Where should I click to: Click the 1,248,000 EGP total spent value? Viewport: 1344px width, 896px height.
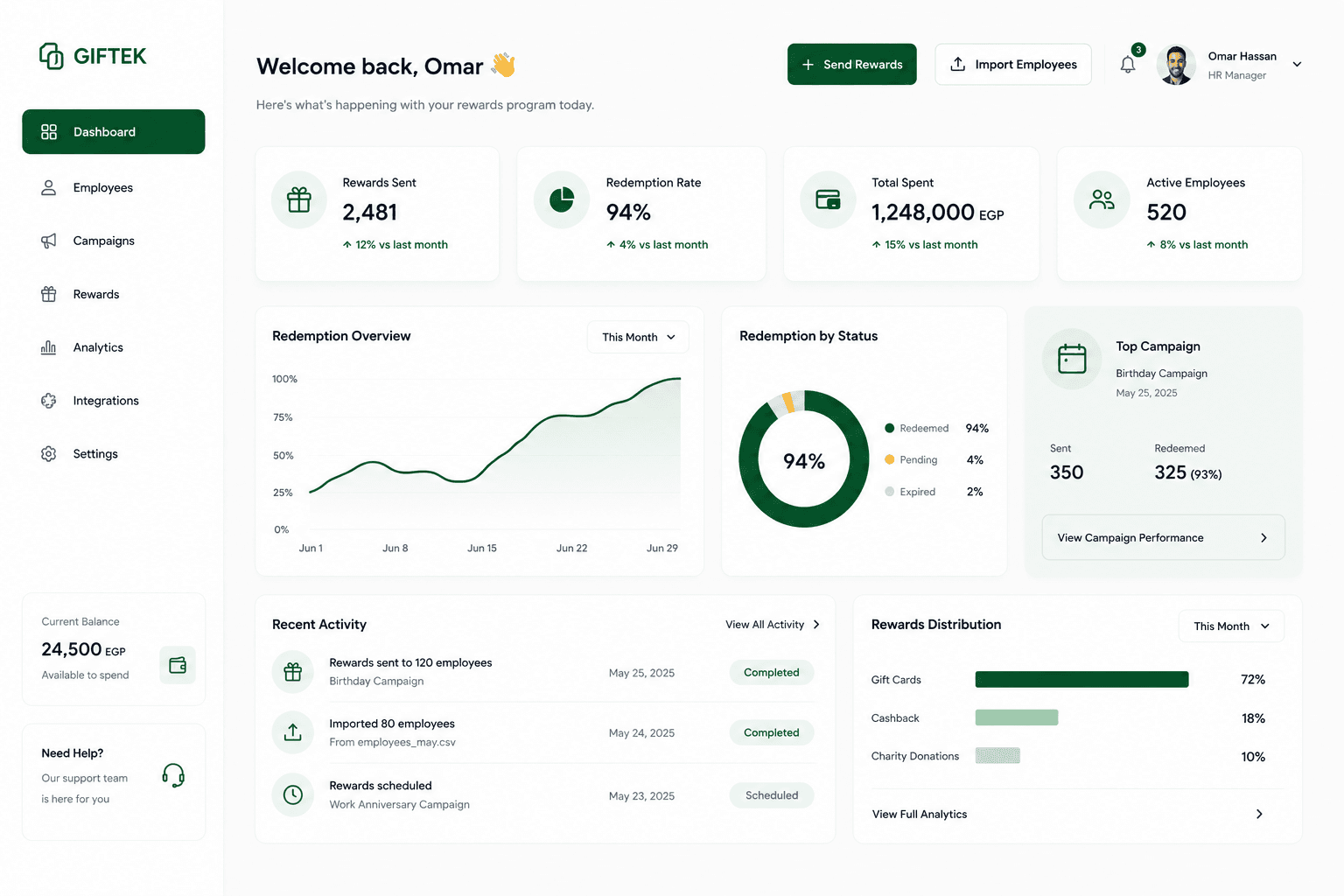pos(938,213)
